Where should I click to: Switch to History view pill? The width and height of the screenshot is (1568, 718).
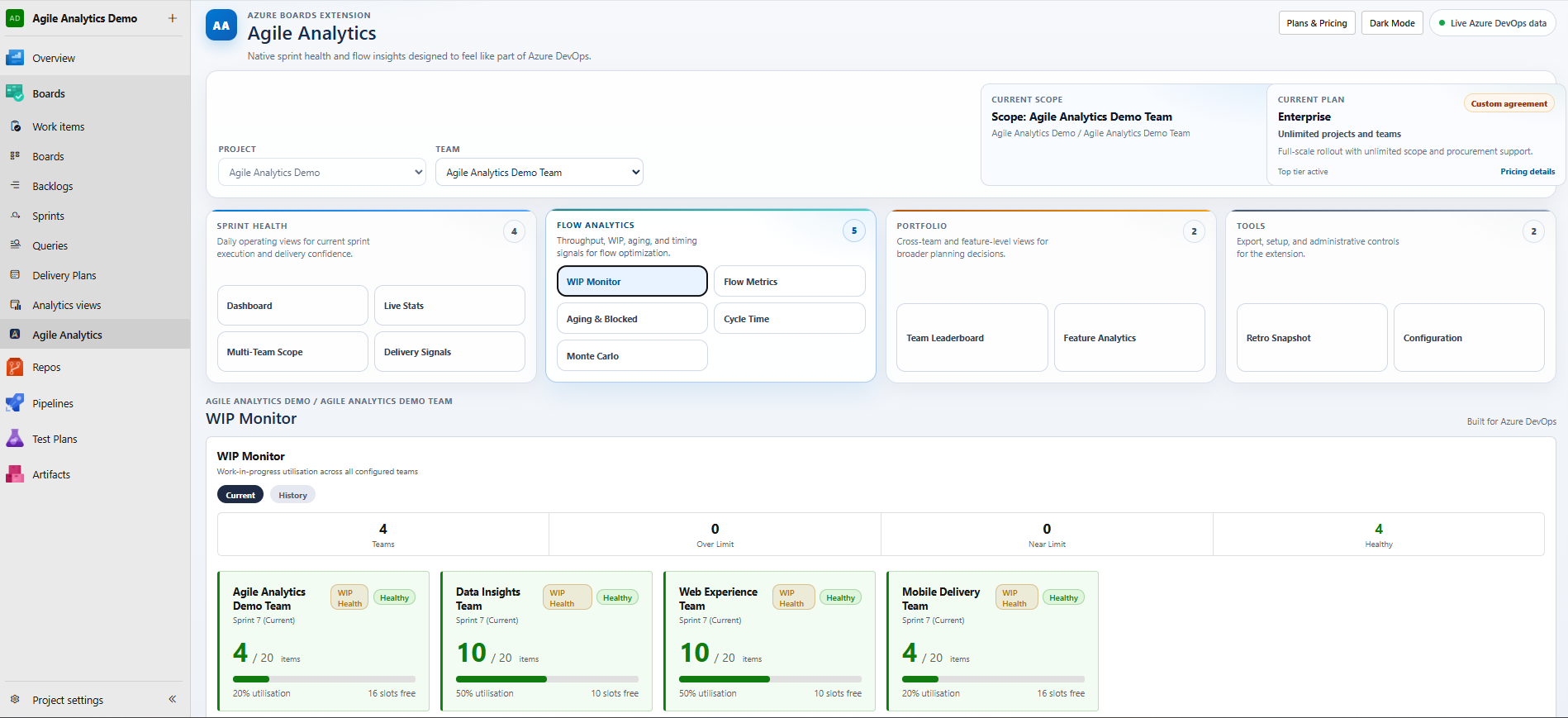(x=292, y=495)
